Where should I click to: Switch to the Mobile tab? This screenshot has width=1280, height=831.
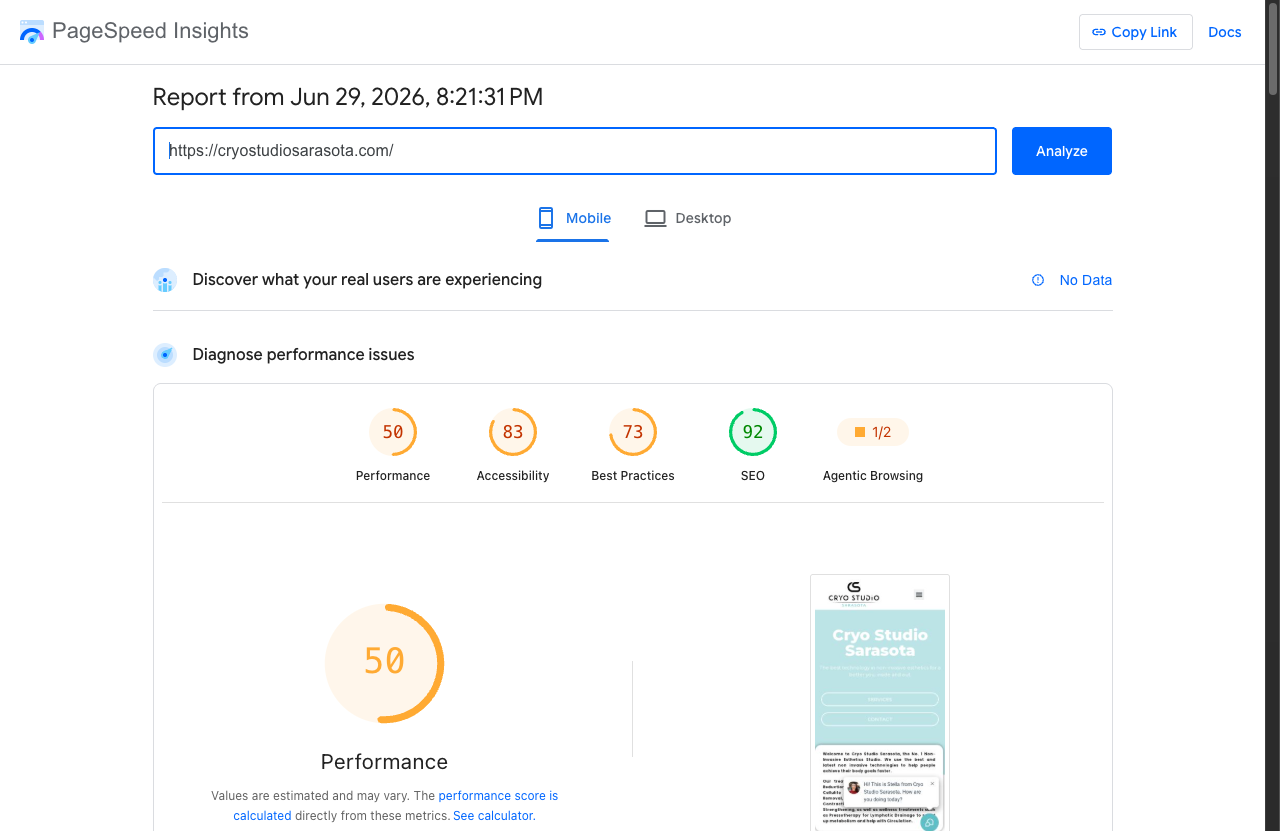[573, 218]
